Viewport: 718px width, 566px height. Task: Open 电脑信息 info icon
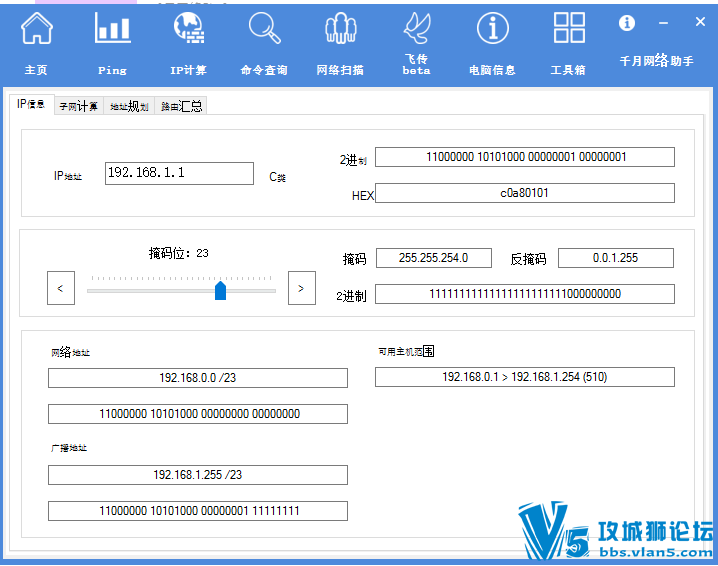coord(493,28)
